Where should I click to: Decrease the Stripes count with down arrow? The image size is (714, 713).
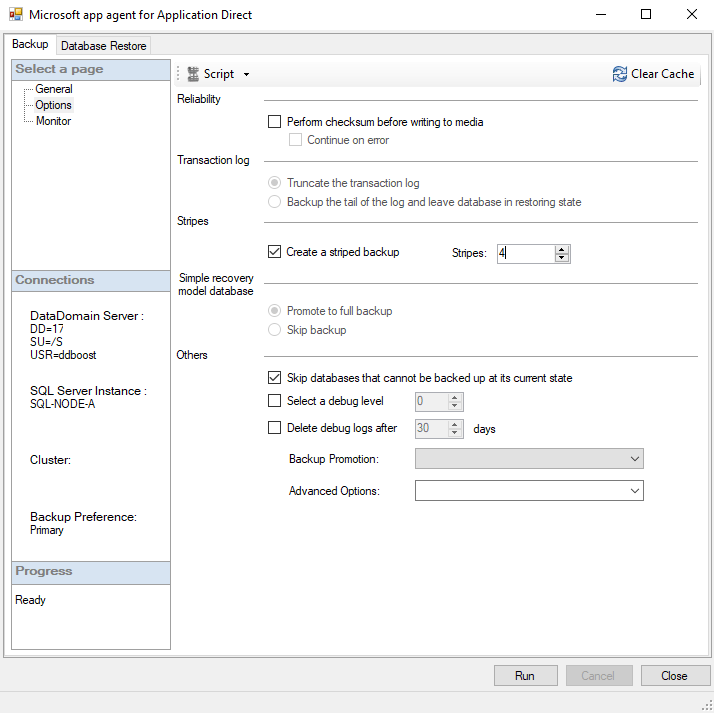(x=562, y=258)
